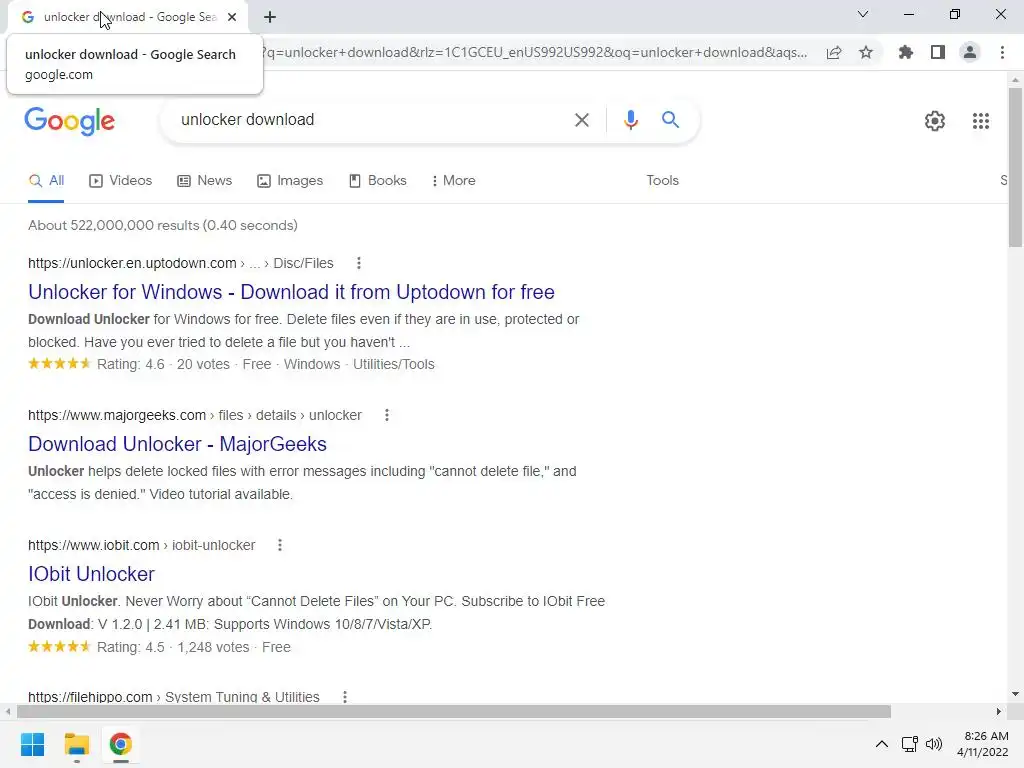Open options for the IObit result
This screenshot has height=768, width=1024.
coord(280,545)
